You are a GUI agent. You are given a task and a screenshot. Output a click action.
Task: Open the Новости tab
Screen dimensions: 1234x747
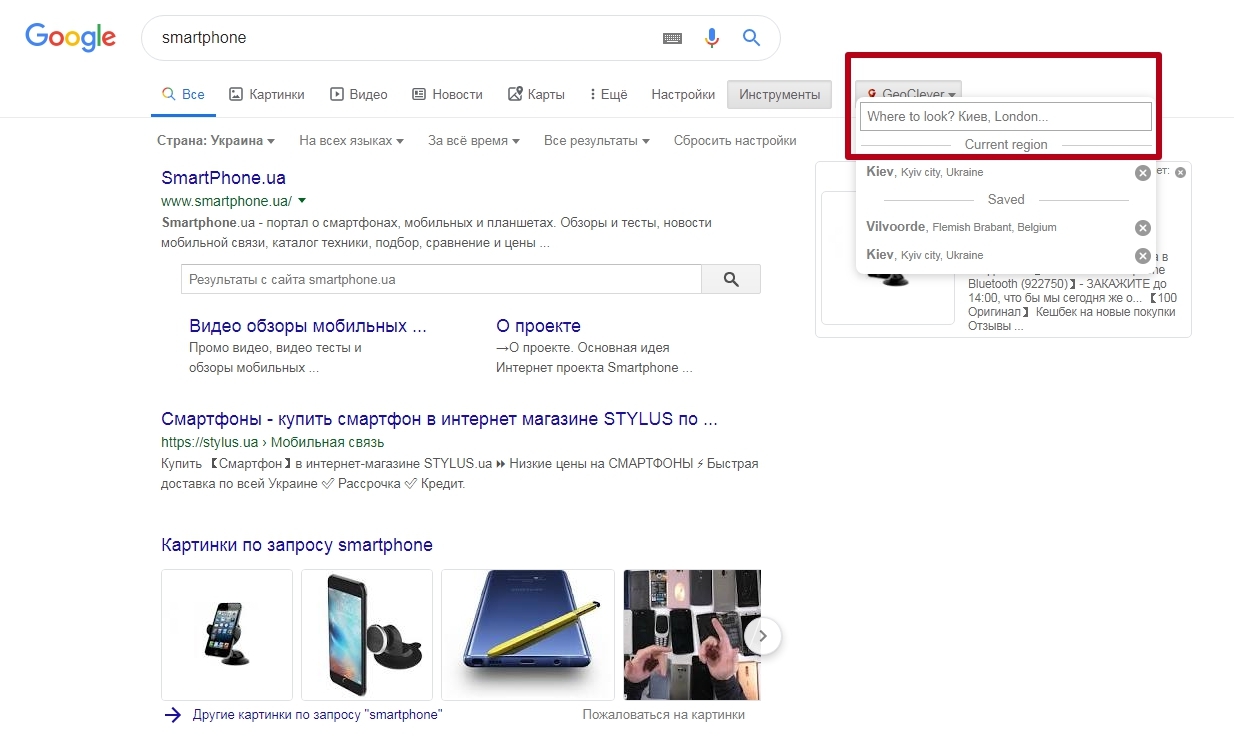(447, 94)
